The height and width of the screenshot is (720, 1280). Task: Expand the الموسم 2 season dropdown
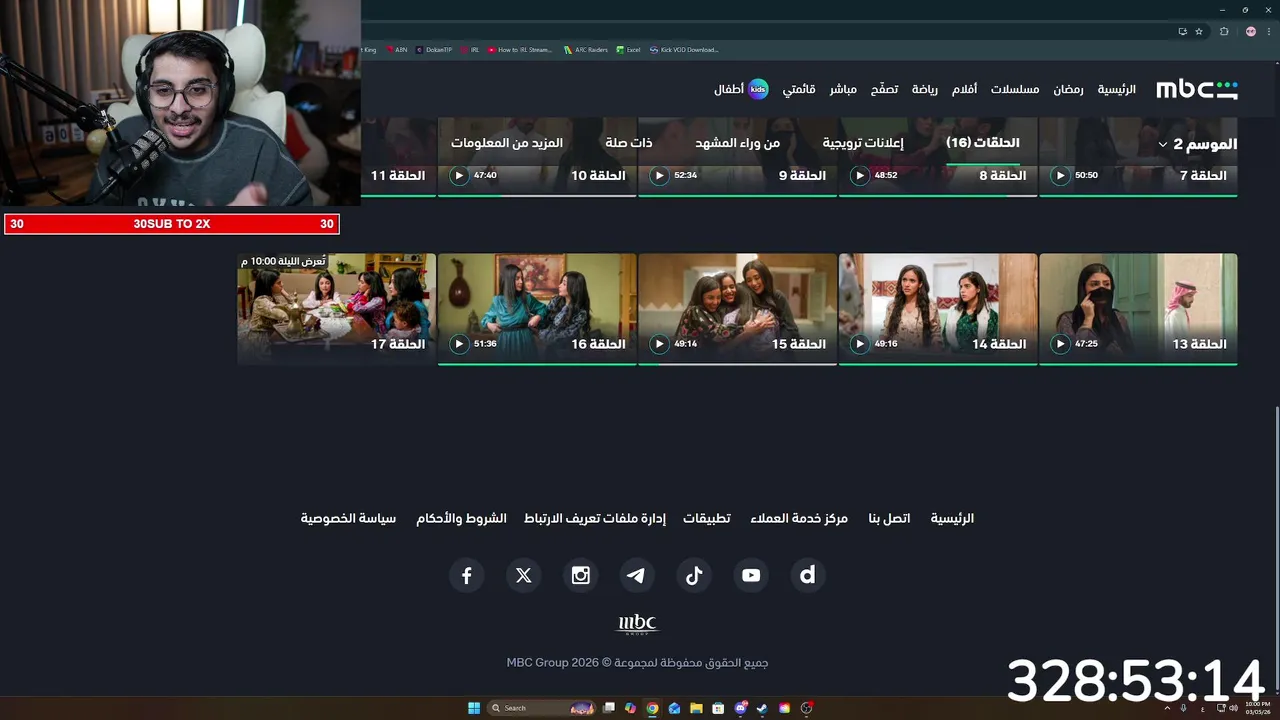coord(1197,144)
